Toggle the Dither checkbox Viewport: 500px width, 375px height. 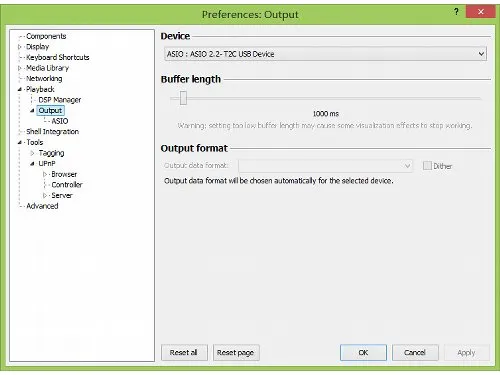point(427,166)
